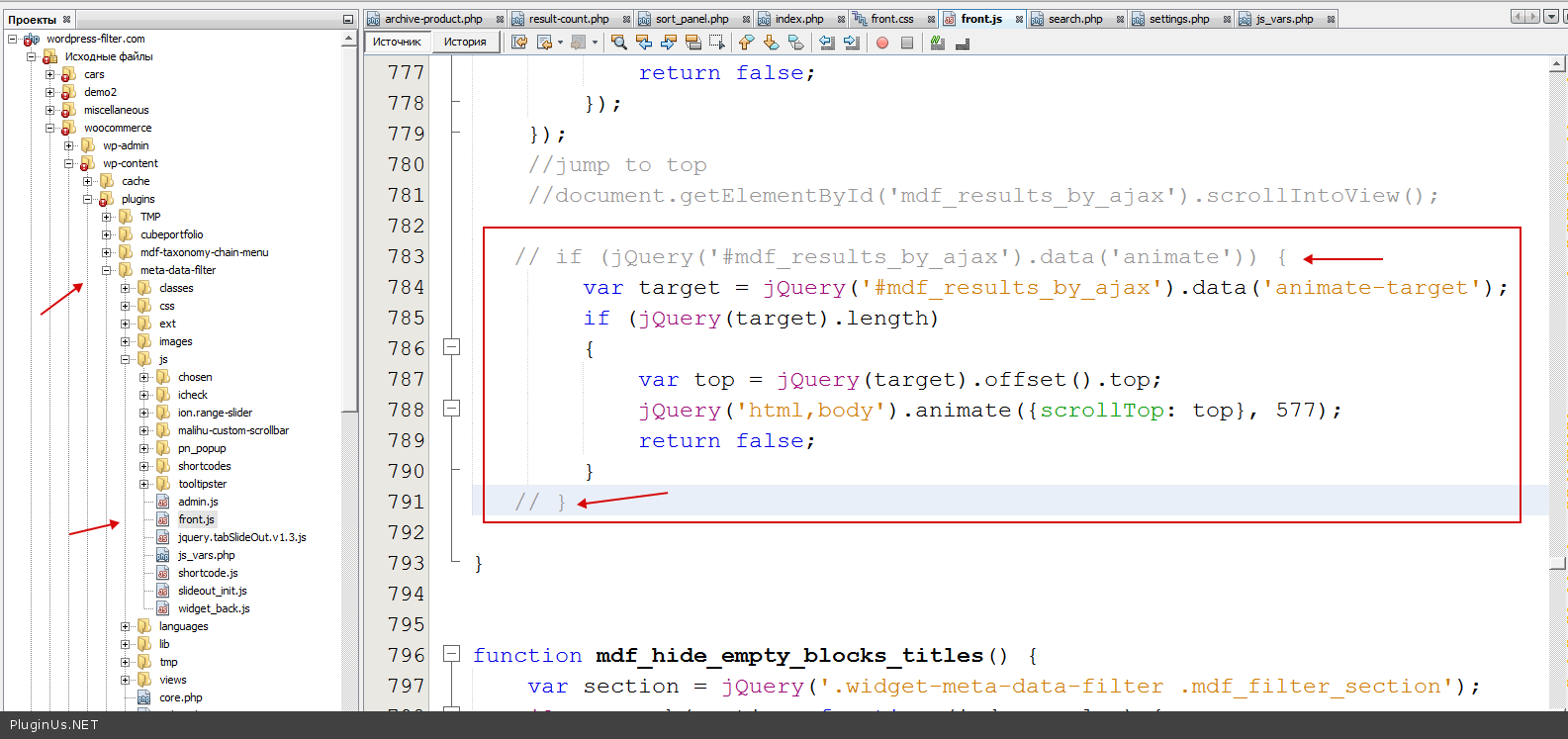Close the js_vars.php tab
The height and width of the screenshot is (739, 1568).
tap(1331, 19)
